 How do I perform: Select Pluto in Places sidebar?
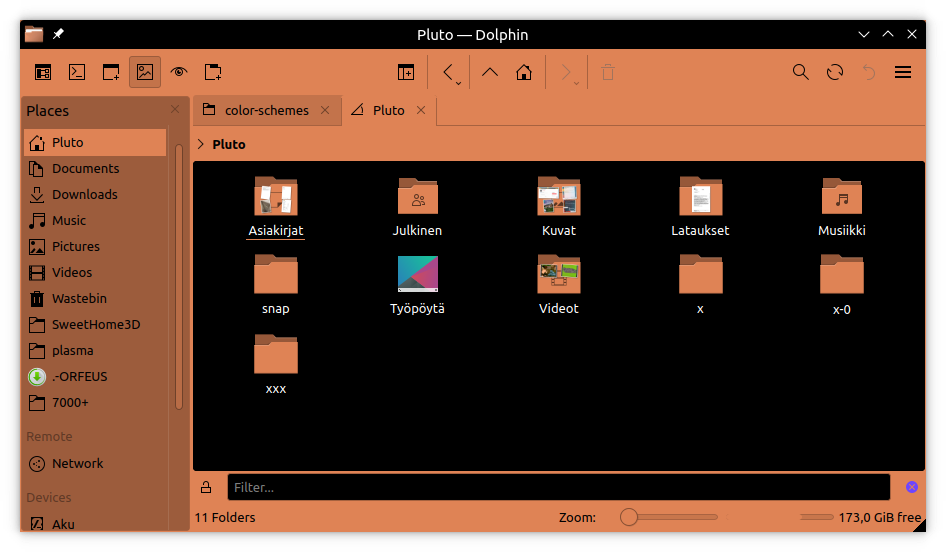(95, 142)
